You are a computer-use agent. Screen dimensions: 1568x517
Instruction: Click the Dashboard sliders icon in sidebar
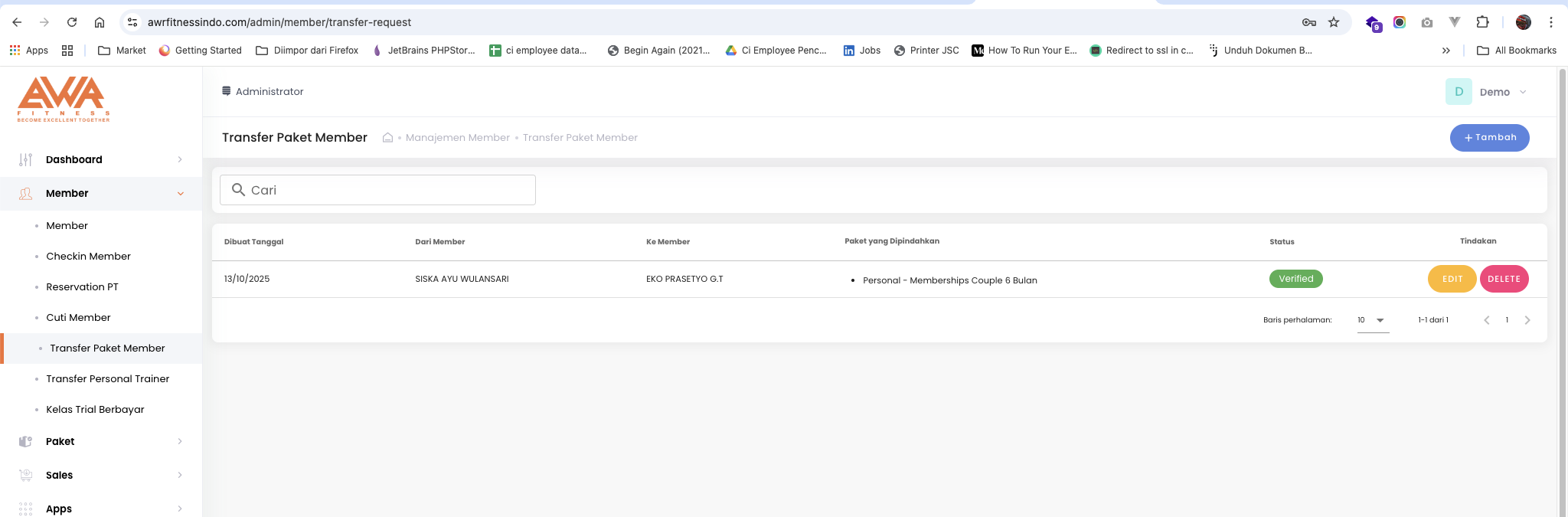pyautogui.click(x=26, y=159)
